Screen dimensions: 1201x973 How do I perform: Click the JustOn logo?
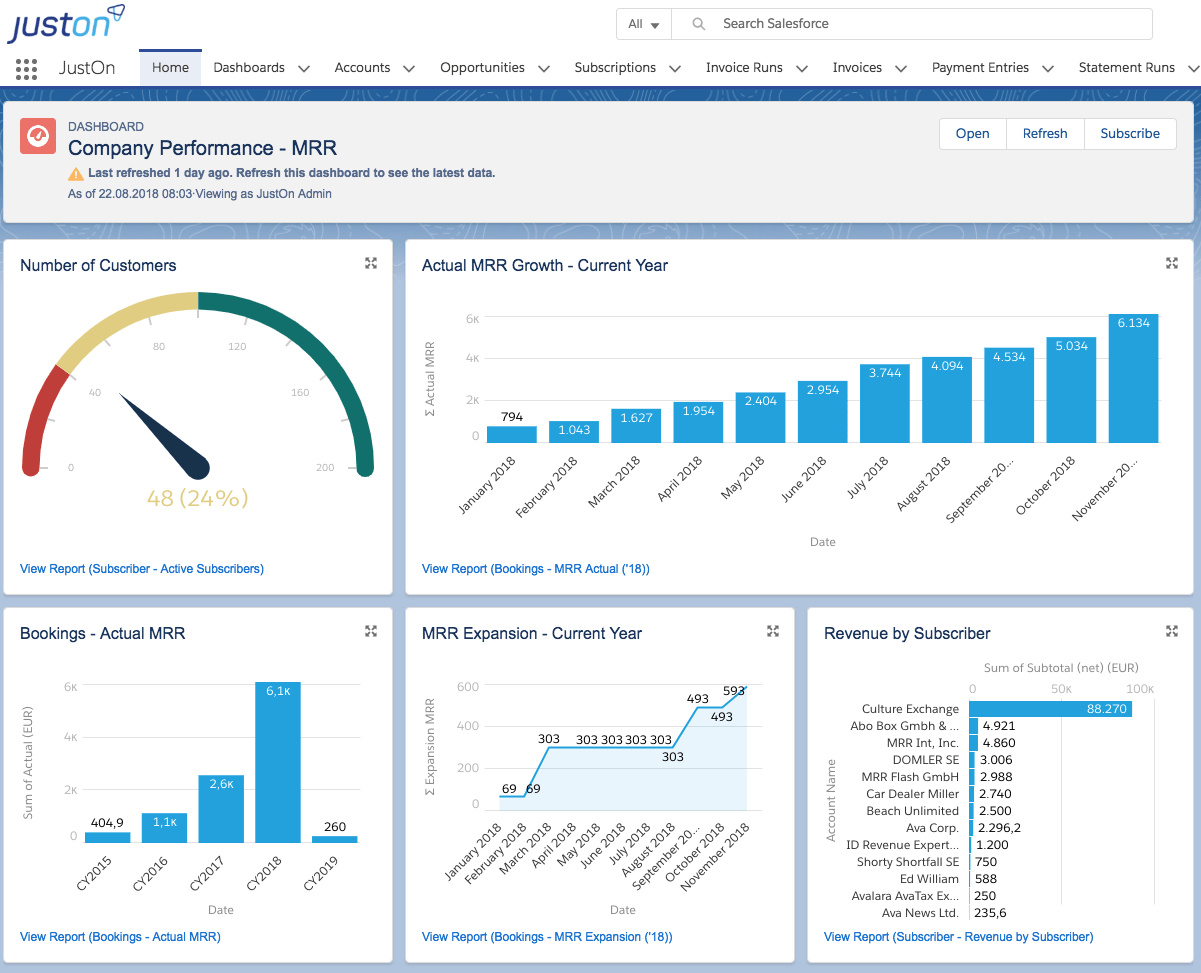66,23
